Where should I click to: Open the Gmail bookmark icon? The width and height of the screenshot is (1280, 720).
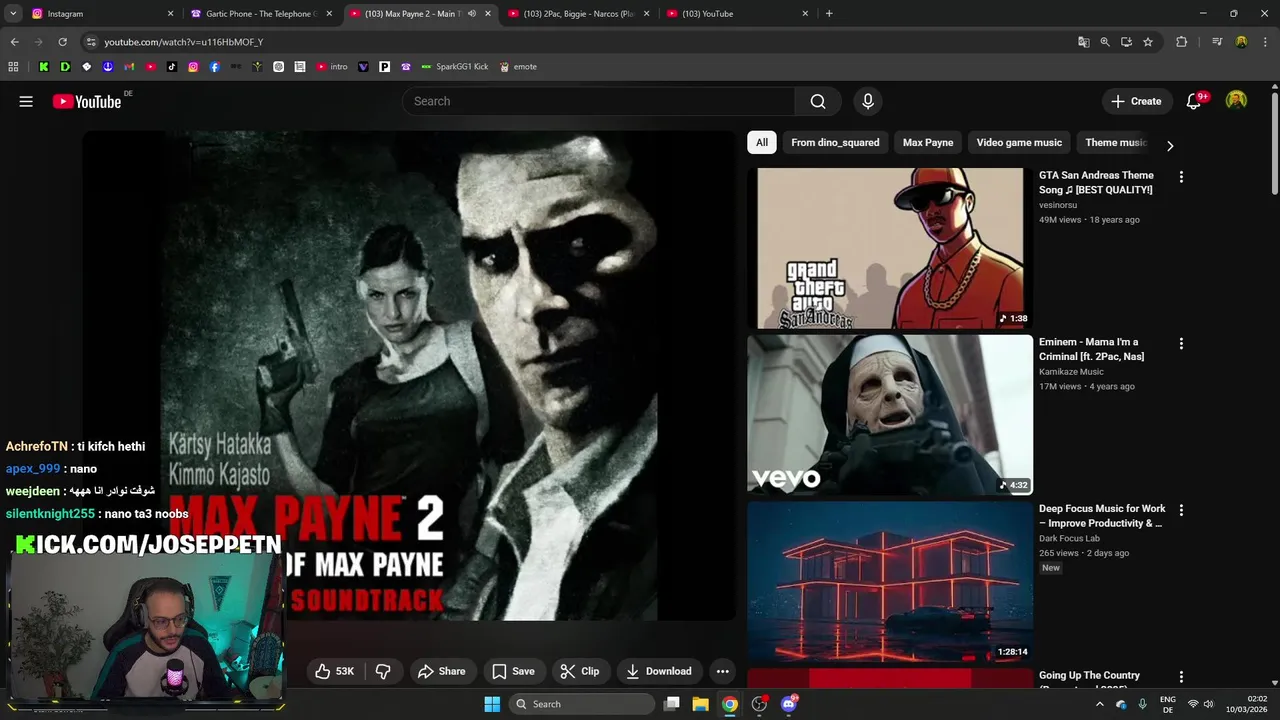(x=129, y=67)
